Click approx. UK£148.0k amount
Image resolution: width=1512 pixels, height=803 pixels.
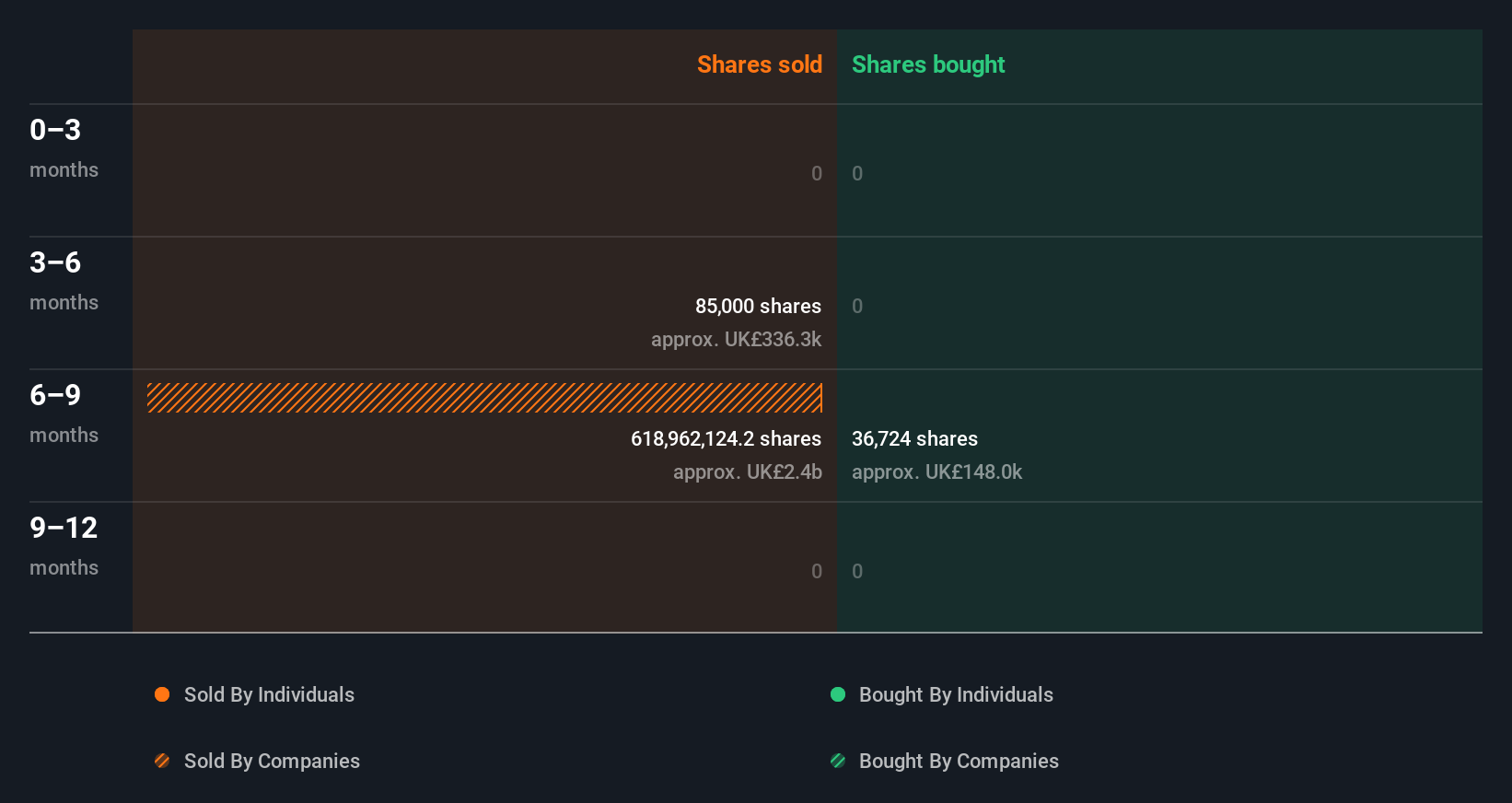(936, 472)
